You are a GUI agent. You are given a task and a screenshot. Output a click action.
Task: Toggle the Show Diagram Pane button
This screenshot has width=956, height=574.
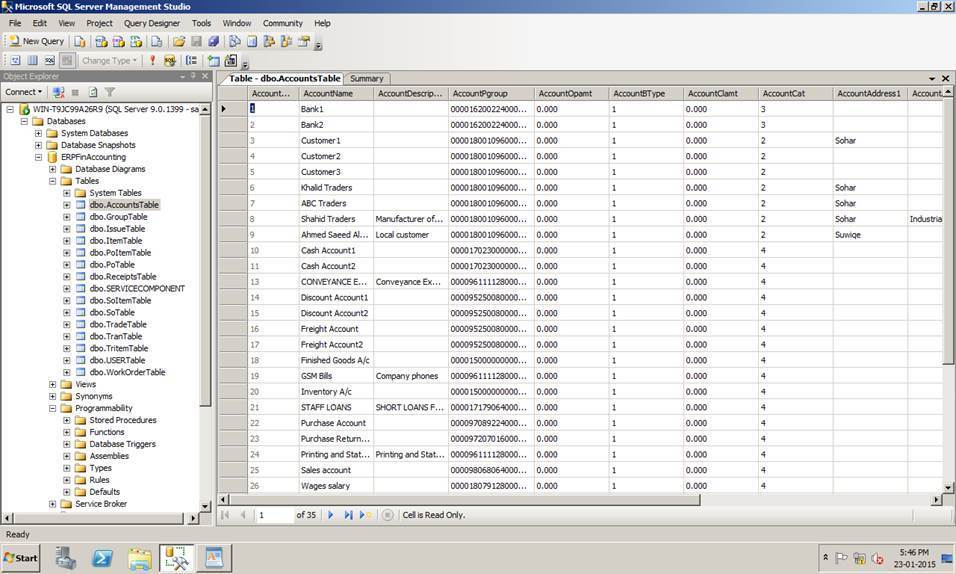point(16,60)
